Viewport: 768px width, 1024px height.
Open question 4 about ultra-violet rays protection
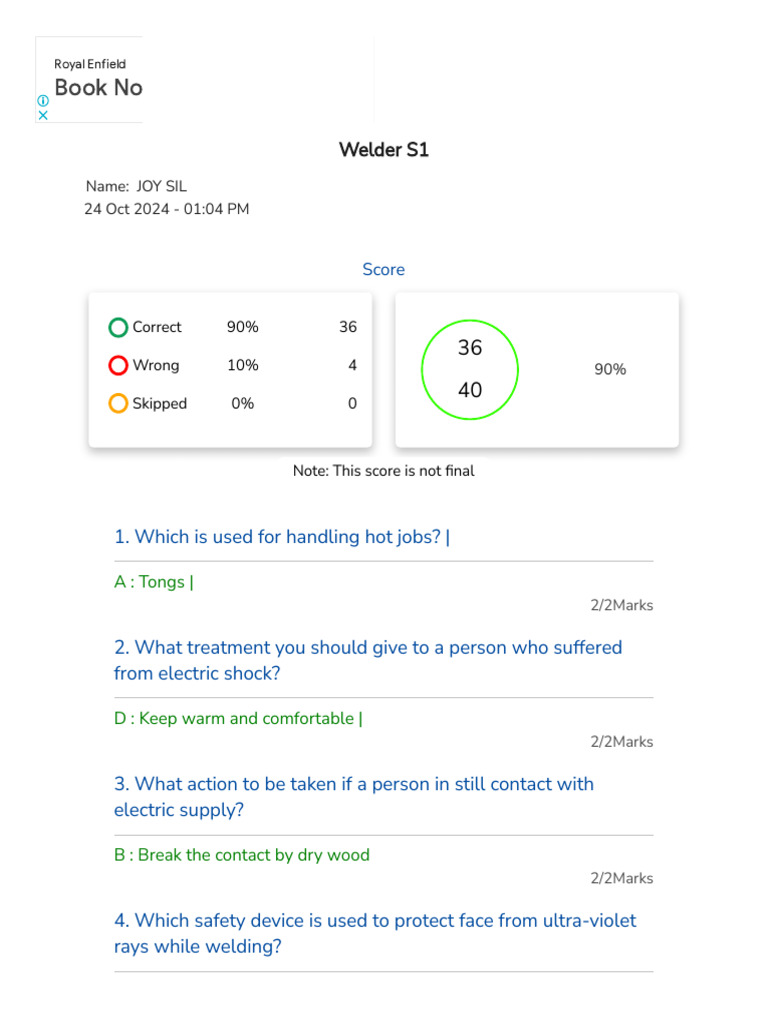374,933
